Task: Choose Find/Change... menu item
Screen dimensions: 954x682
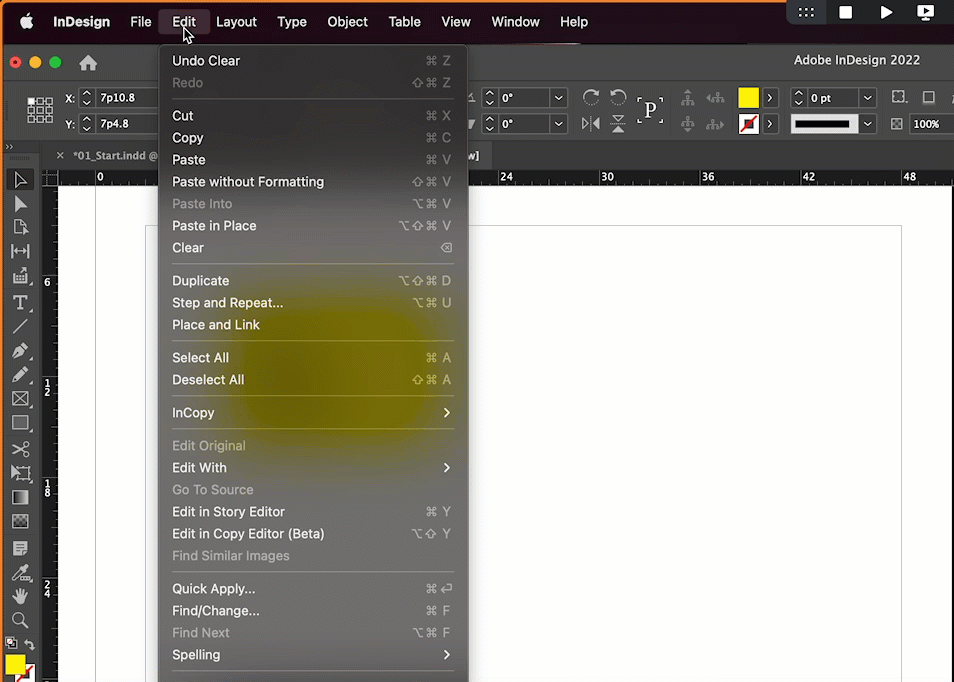Action: (x=313, y=611)
